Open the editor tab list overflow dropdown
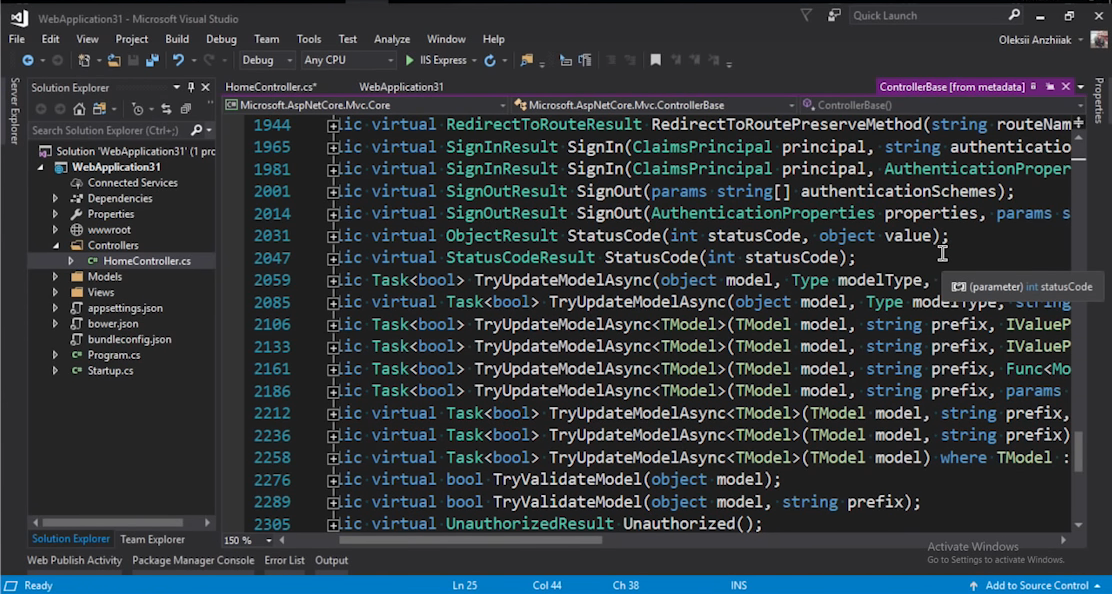This screenshot has width=1112, height=594. [1081, 86]
